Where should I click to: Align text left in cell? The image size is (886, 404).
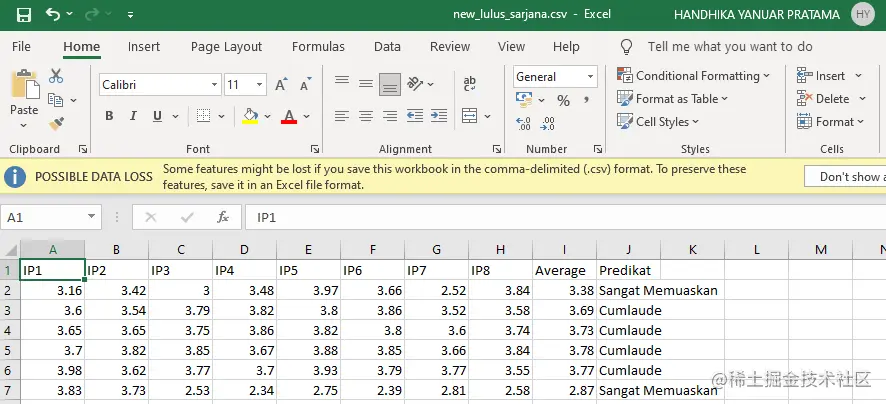[342, 116]
